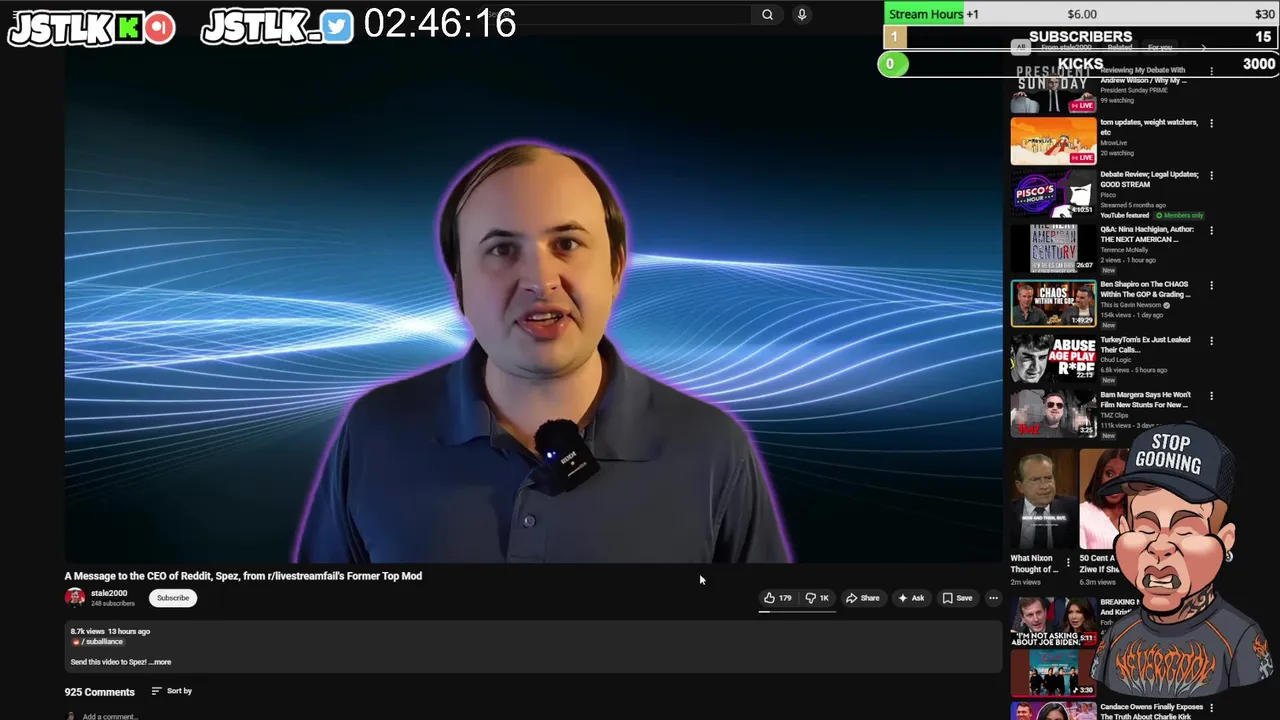Subscribe to stale2000 channel
Viewport: 1280px width, 720px height.
pos(173,598)
